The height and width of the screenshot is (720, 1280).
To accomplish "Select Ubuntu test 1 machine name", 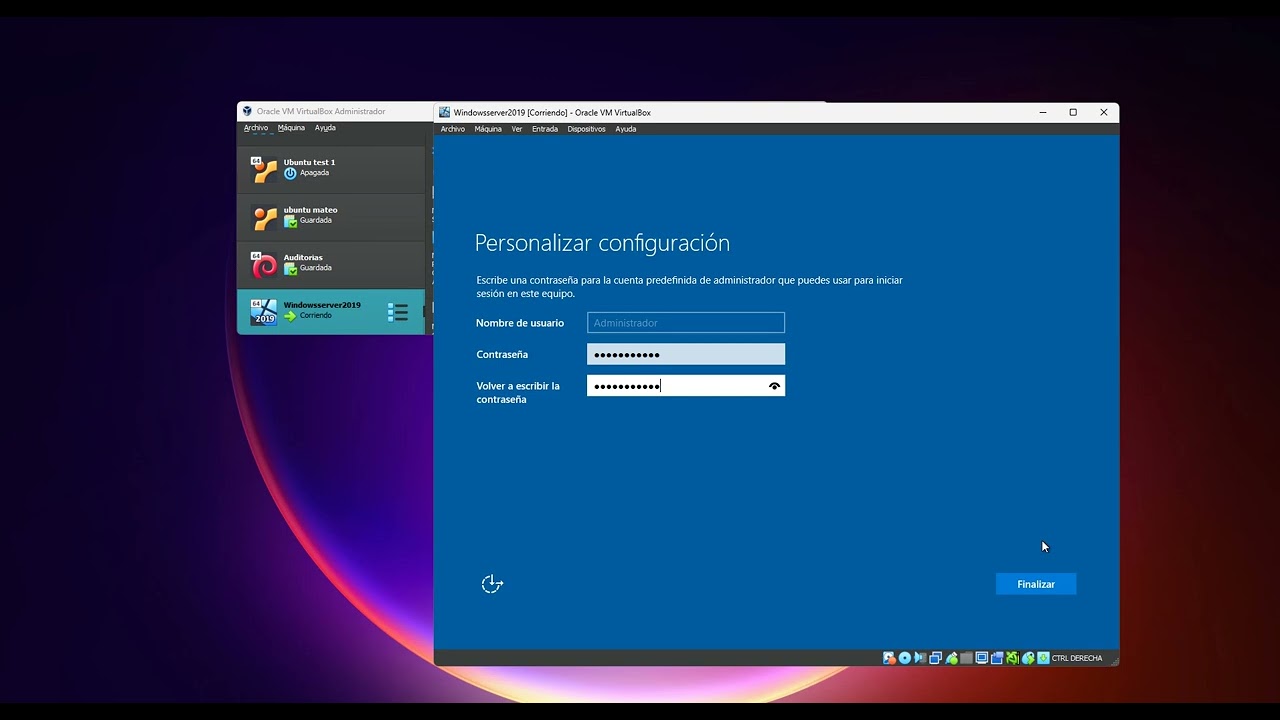I will [309, 162].
